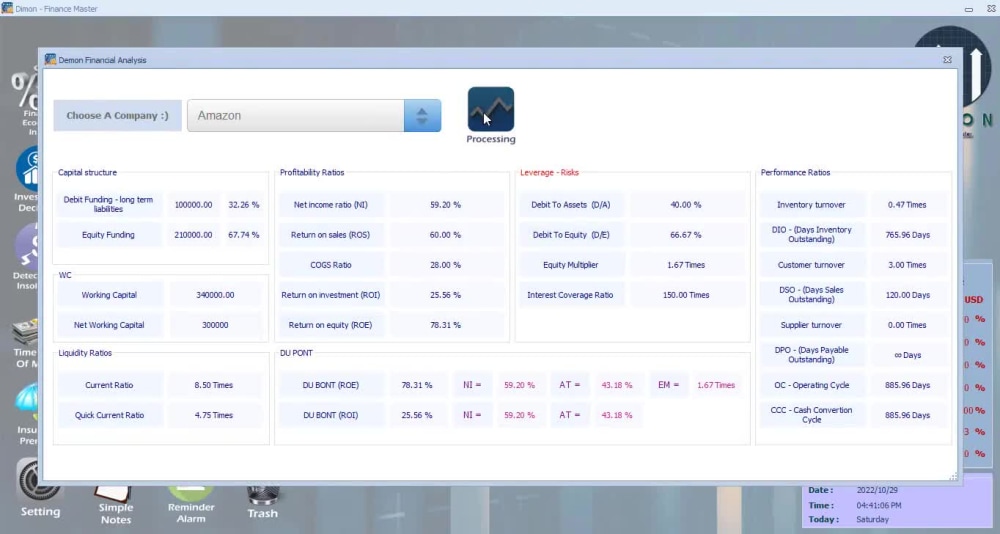
Task: Click the CCC Cash Convertion Cycle label
Action: click(811, 414)
